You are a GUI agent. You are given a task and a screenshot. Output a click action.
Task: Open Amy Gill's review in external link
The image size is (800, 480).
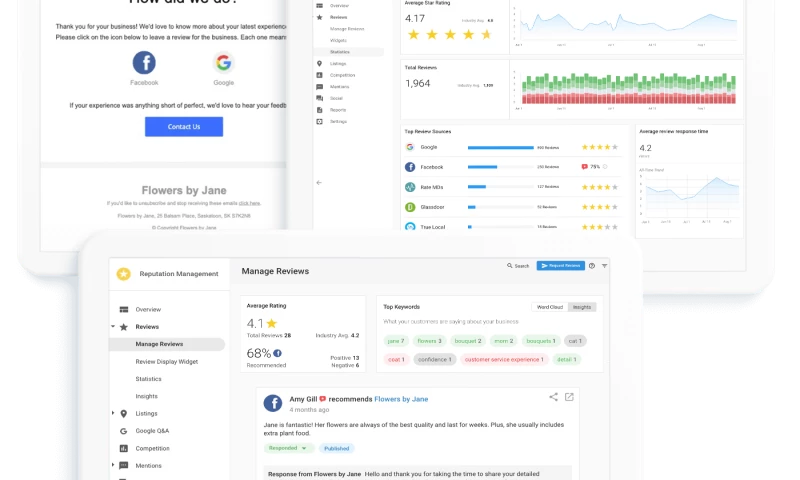tap(569, 397)
